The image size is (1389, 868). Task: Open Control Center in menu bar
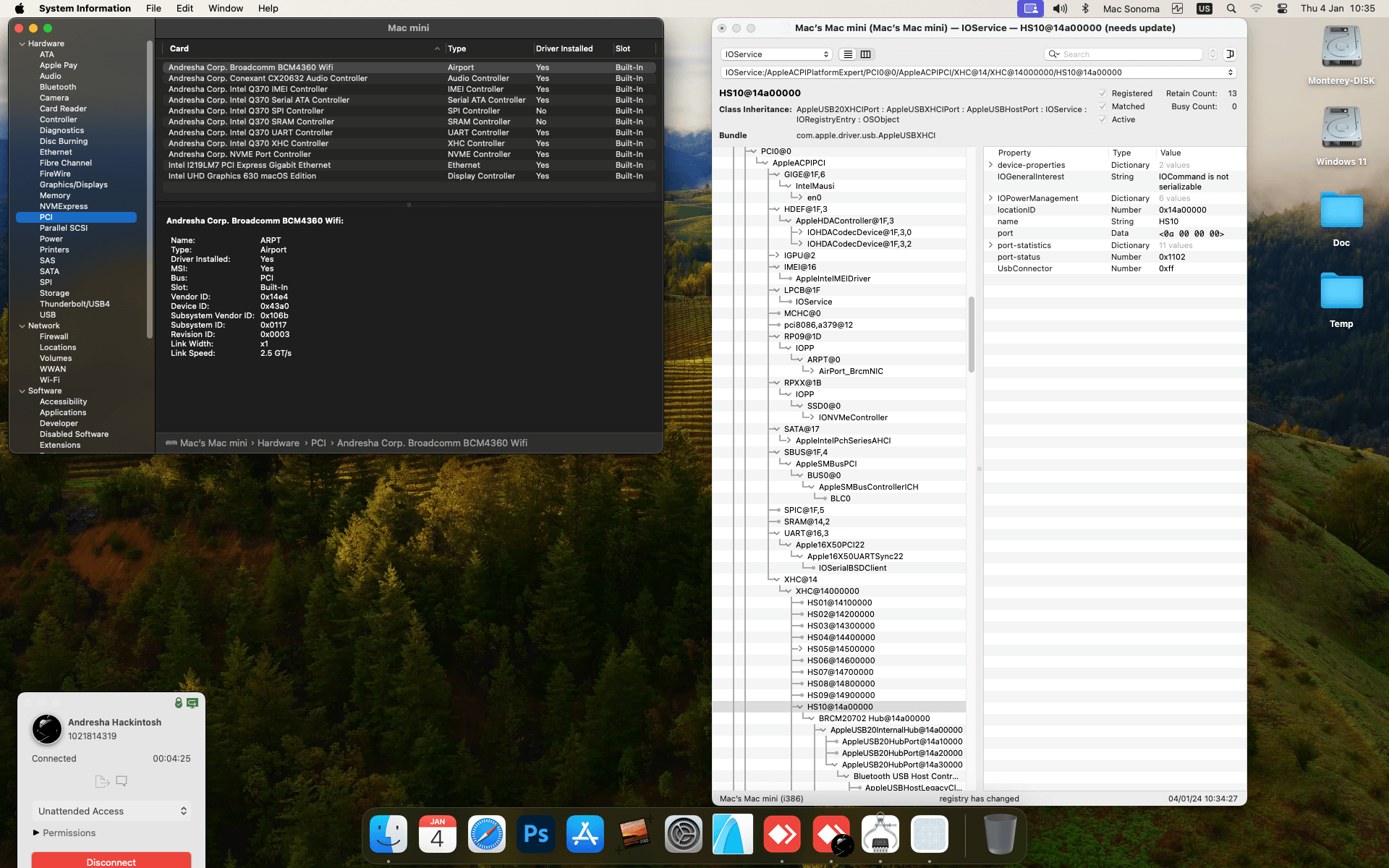coord(1282,9)
